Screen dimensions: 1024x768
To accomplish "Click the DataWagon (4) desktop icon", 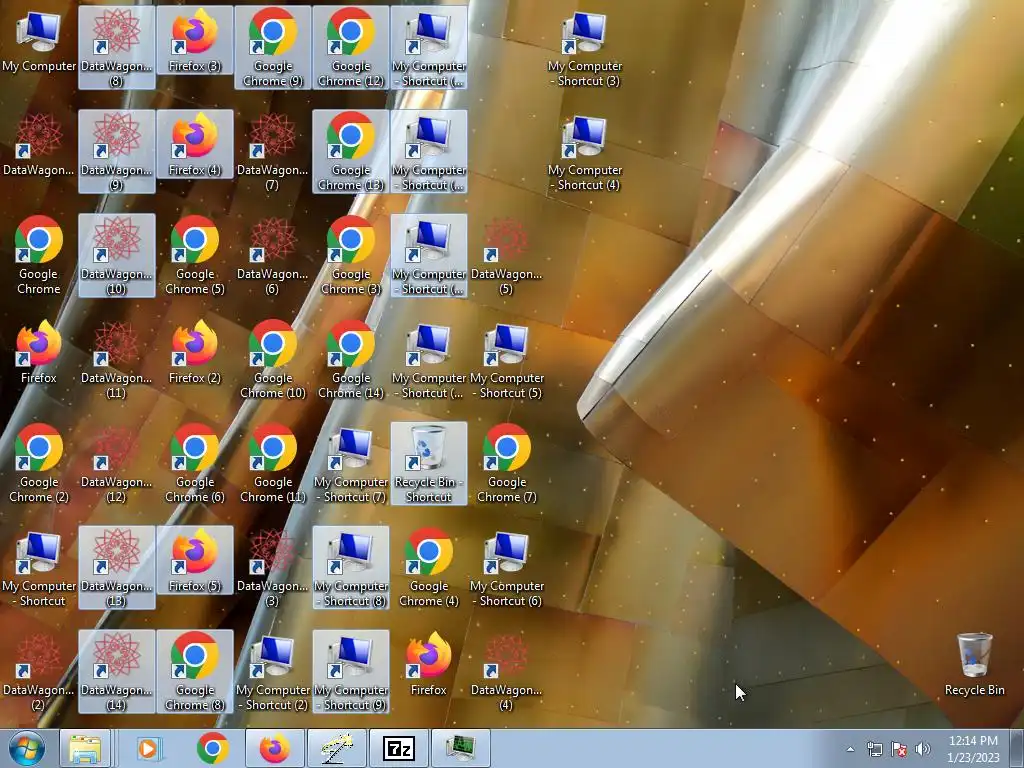I will [x=507, y=671].
